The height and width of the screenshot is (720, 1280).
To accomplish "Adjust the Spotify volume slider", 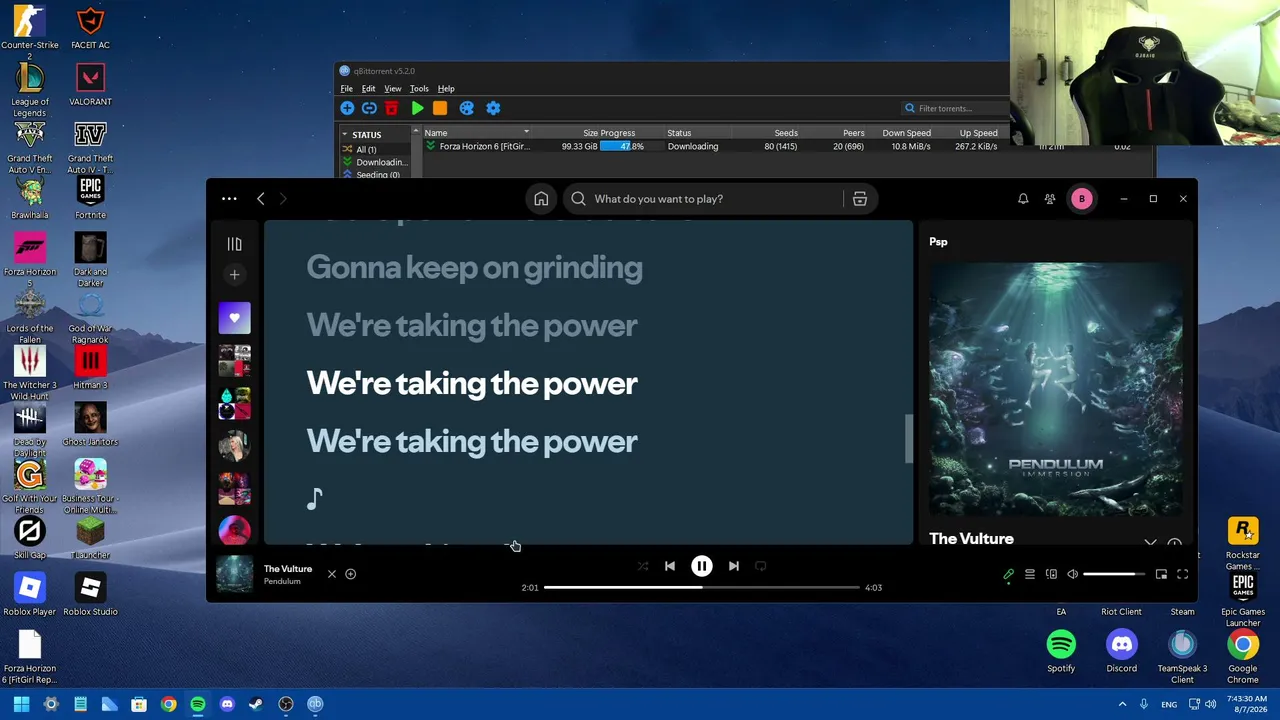I will (1114, 574).
